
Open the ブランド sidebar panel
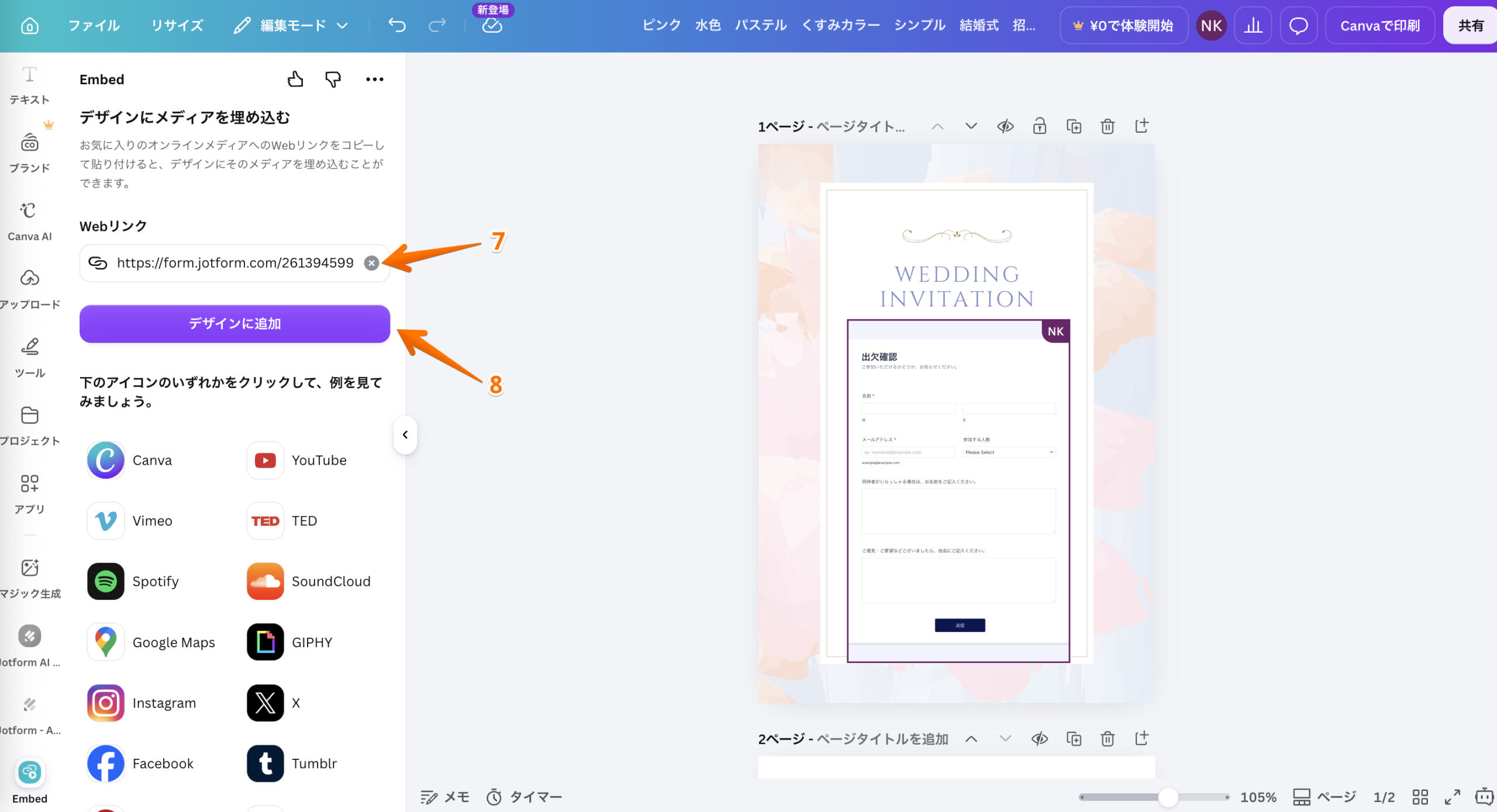click(x=29, y=153)
